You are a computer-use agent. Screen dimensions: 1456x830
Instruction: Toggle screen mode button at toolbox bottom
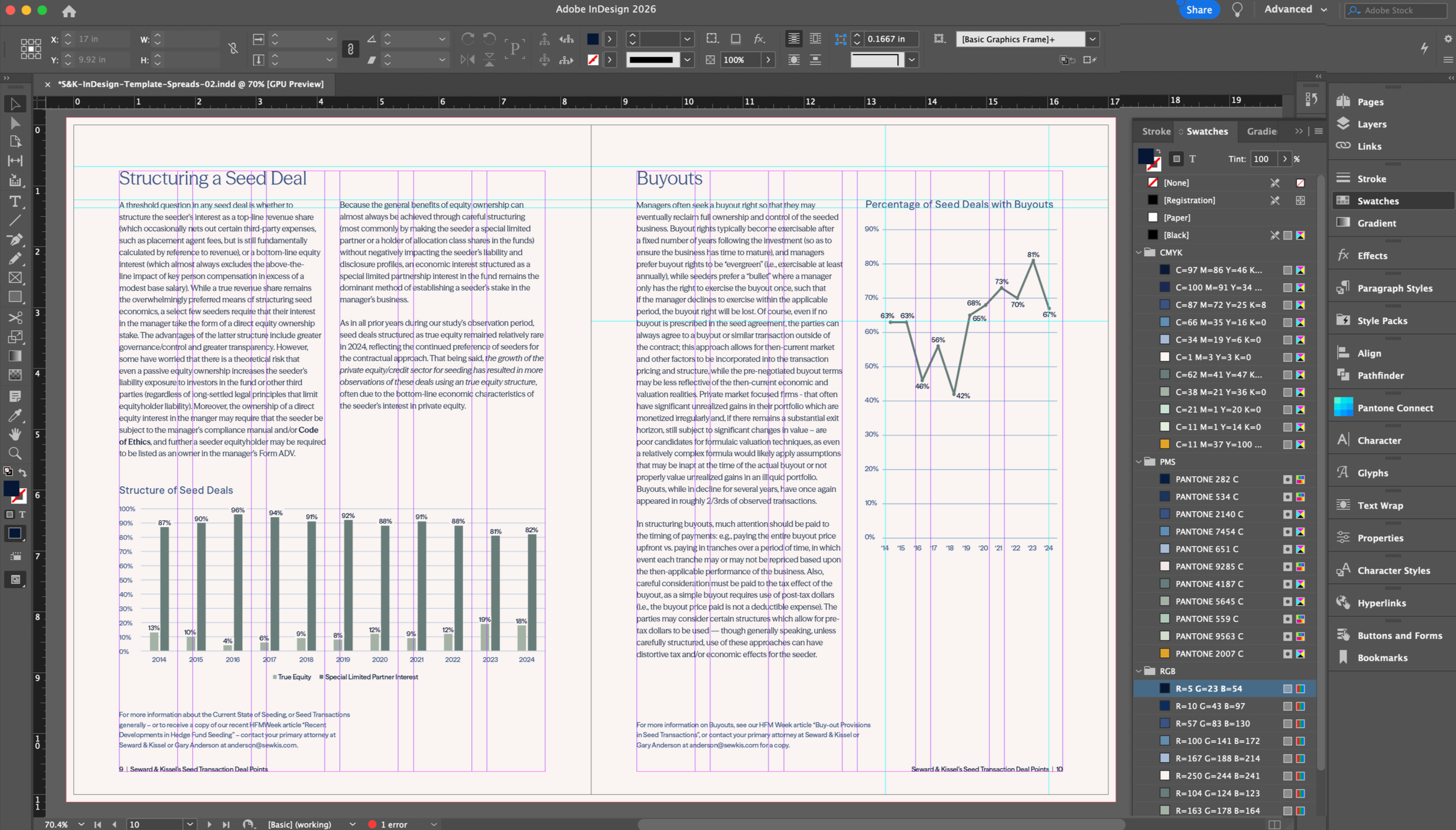pos(15,580)
